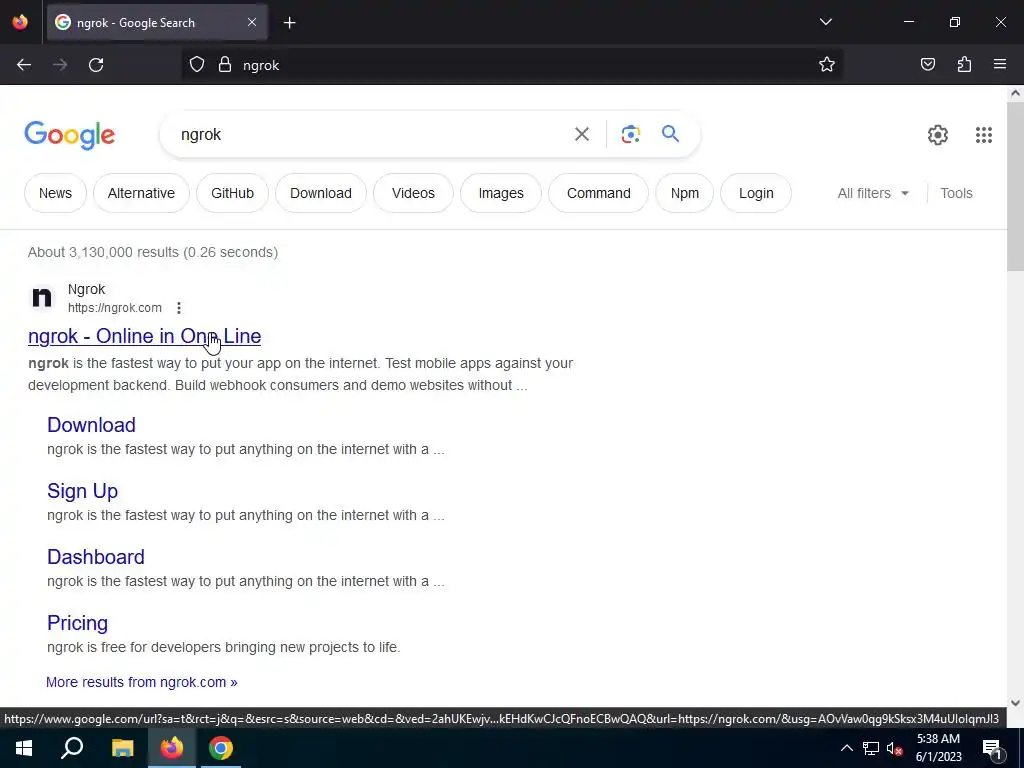This screenshot has width=1024, height=768.
Task: Switch to Firefox in the taskbar
Action: tap(172, 748)
